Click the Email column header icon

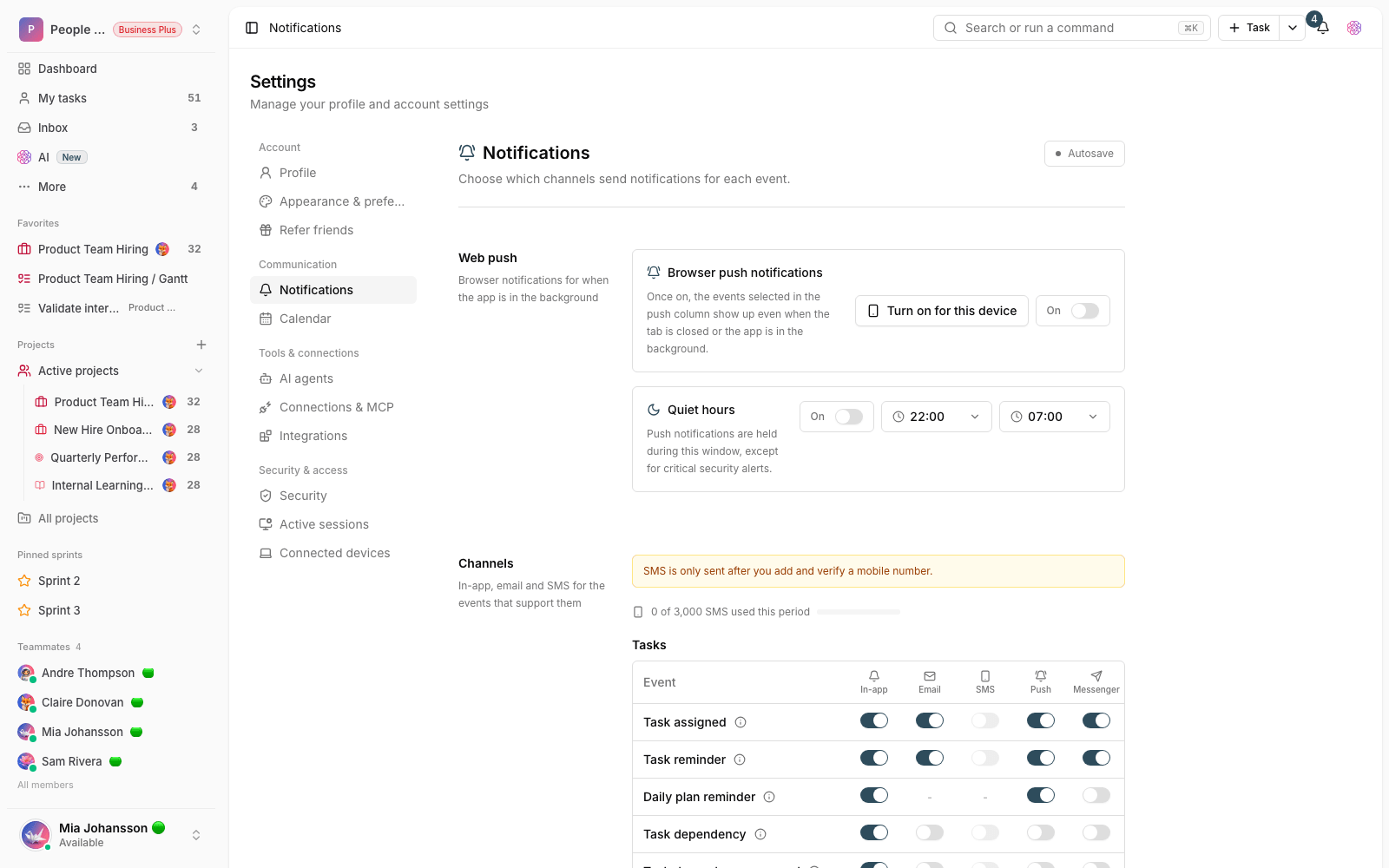point(930,675)
